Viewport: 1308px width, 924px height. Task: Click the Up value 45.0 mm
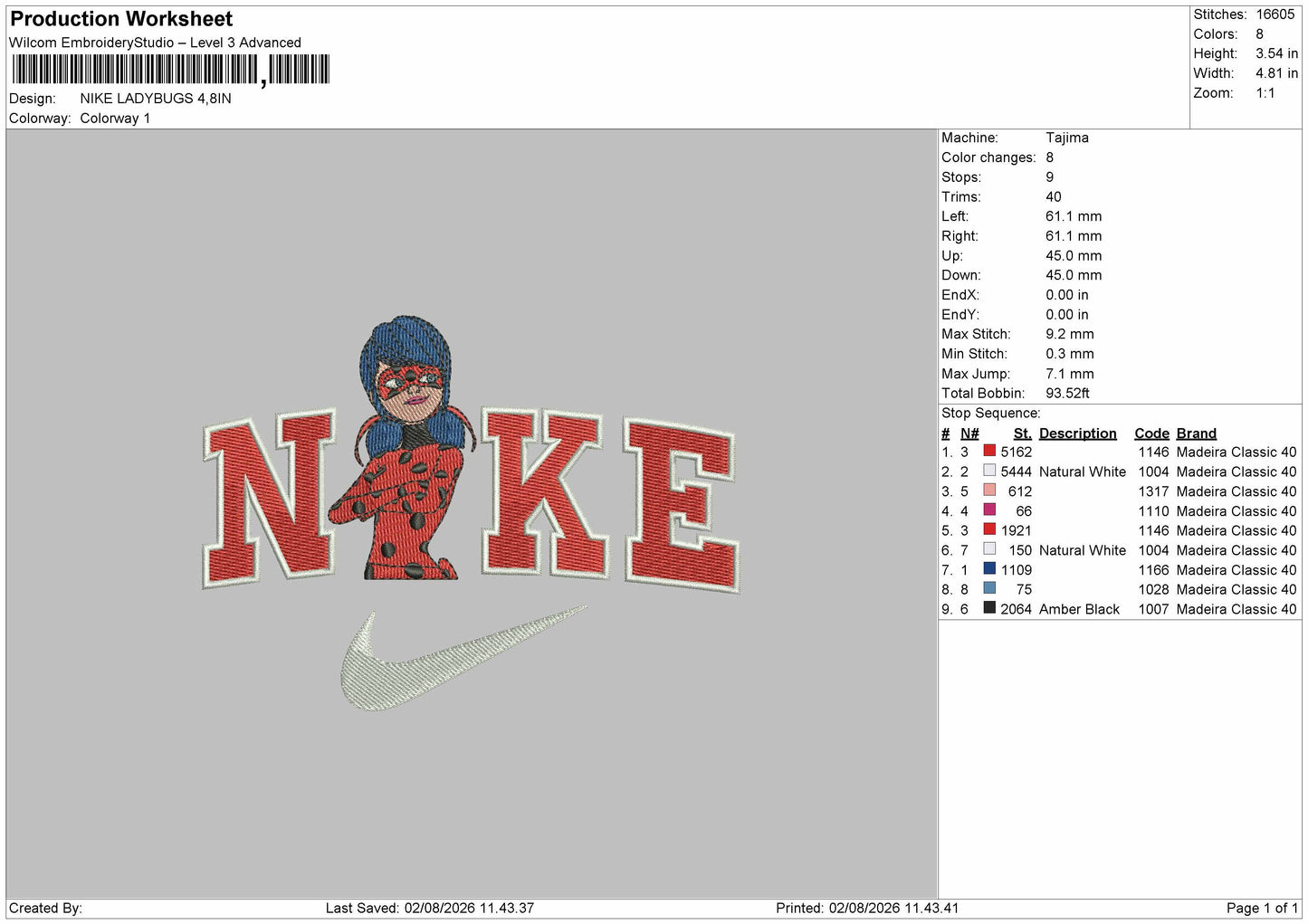(1074, 255)
